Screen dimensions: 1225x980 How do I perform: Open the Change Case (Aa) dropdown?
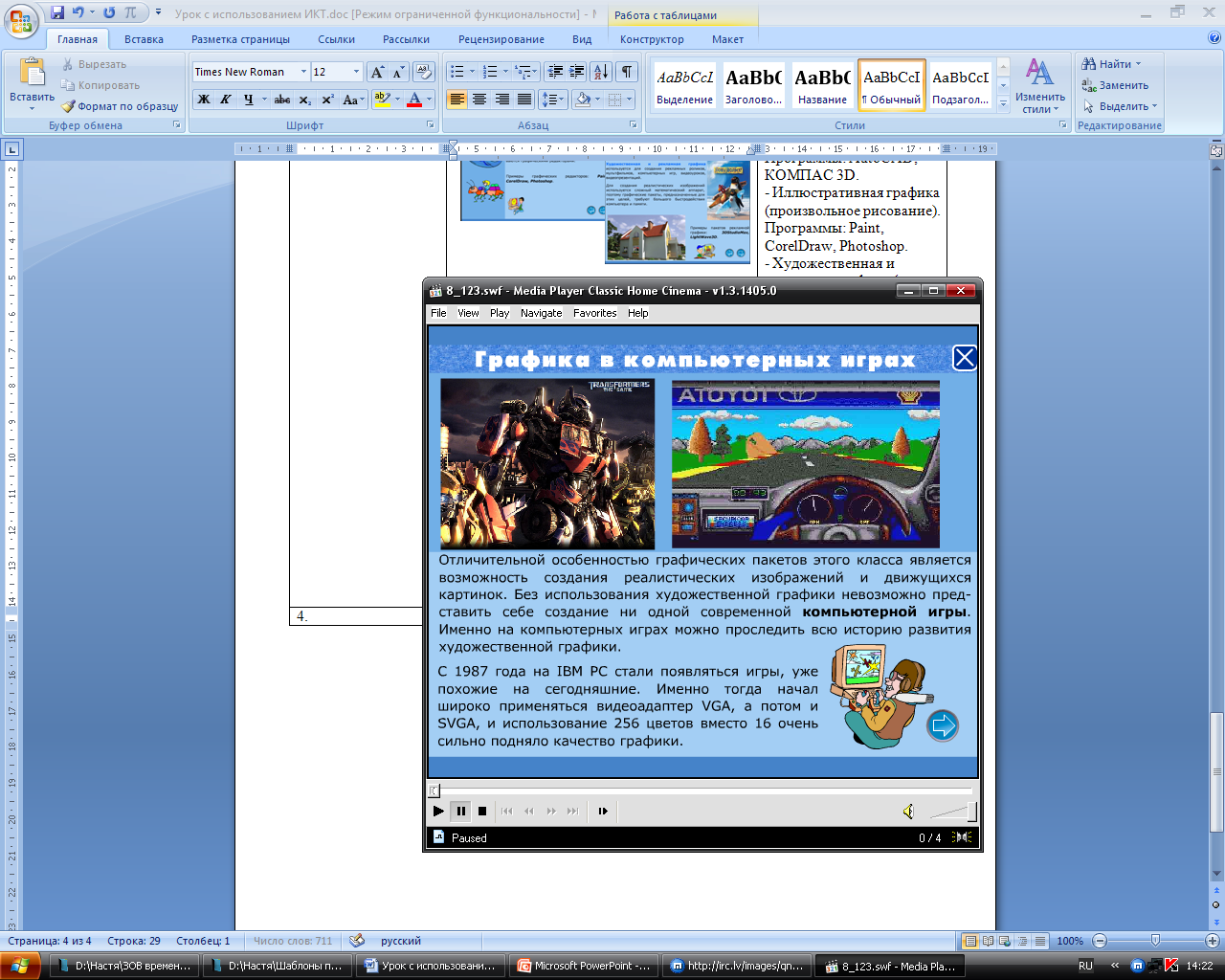click(x=352, y=100)
